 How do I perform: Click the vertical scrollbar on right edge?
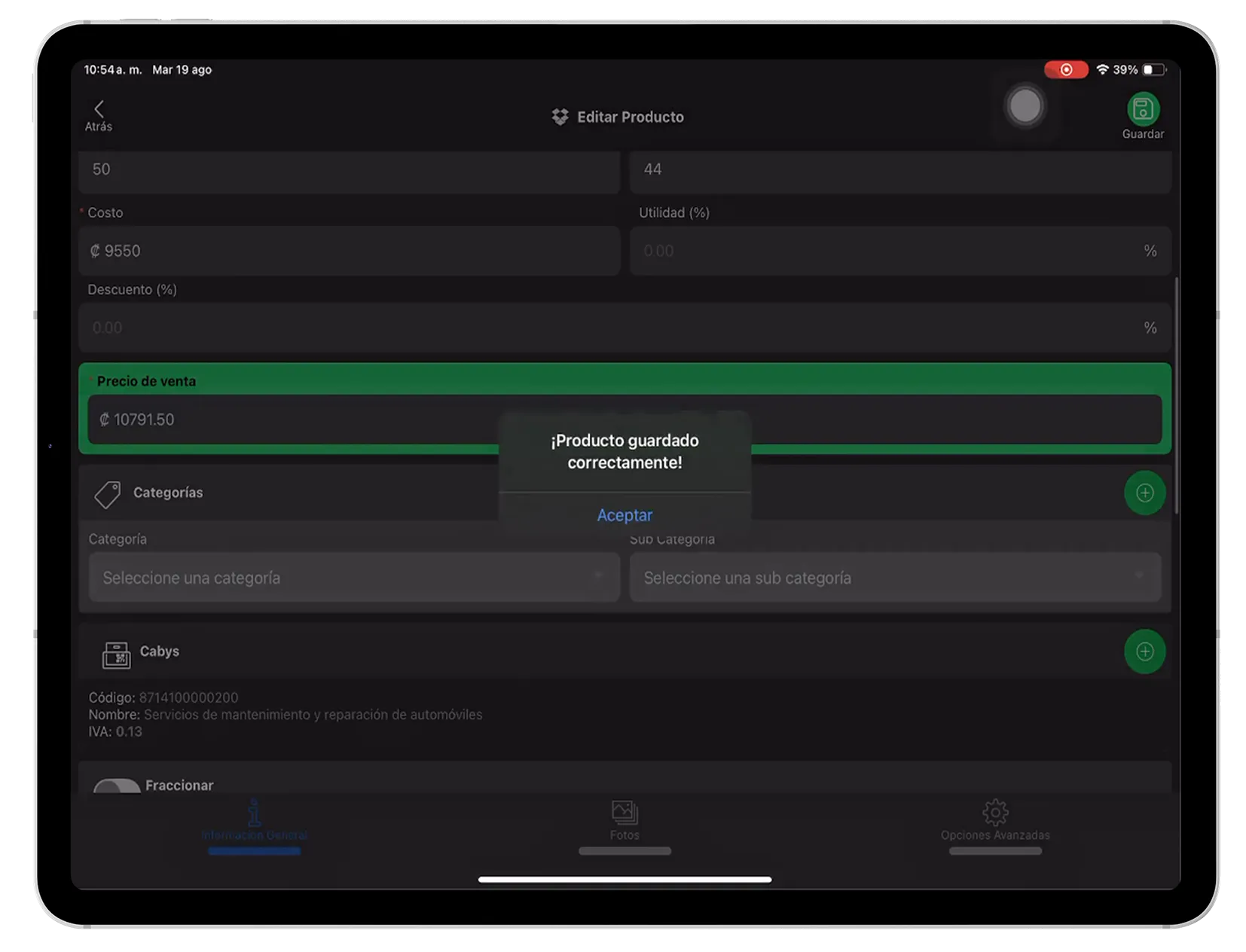(1176, 395)
